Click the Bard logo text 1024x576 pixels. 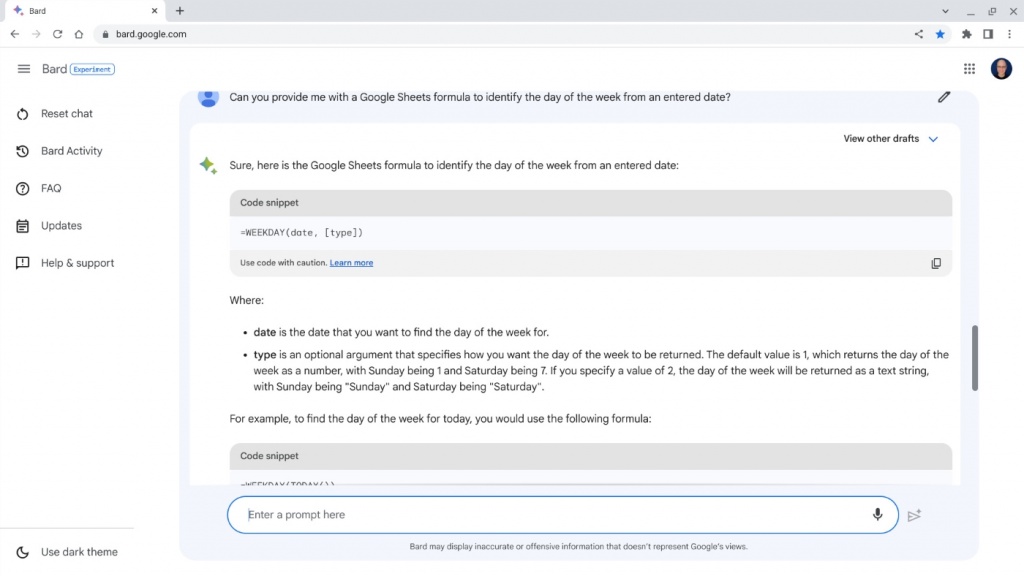click(54, 69)
